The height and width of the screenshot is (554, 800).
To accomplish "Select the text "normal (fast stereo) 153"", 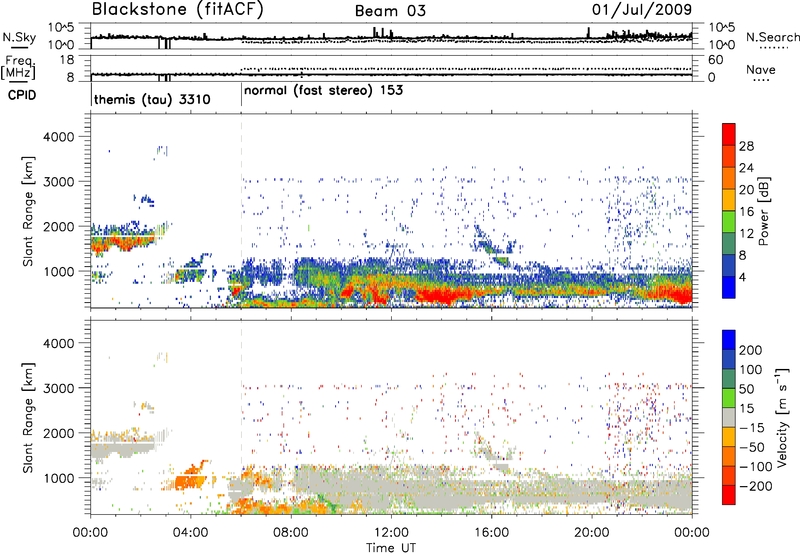I will click(x=323, y=90).
